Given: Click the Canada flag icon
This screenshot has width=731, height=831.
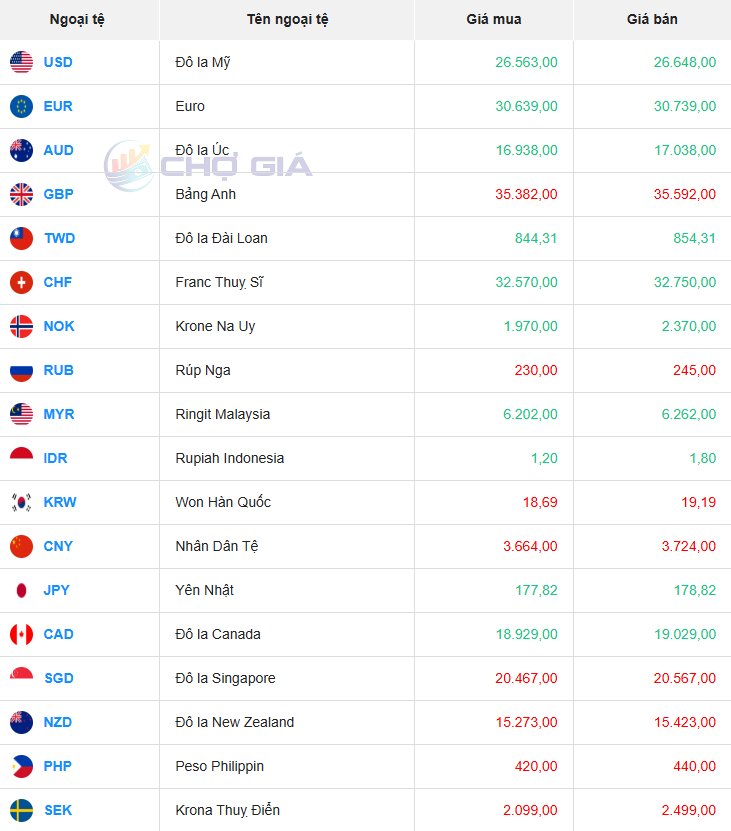Looking at the screenshot, I should point(21,634).
